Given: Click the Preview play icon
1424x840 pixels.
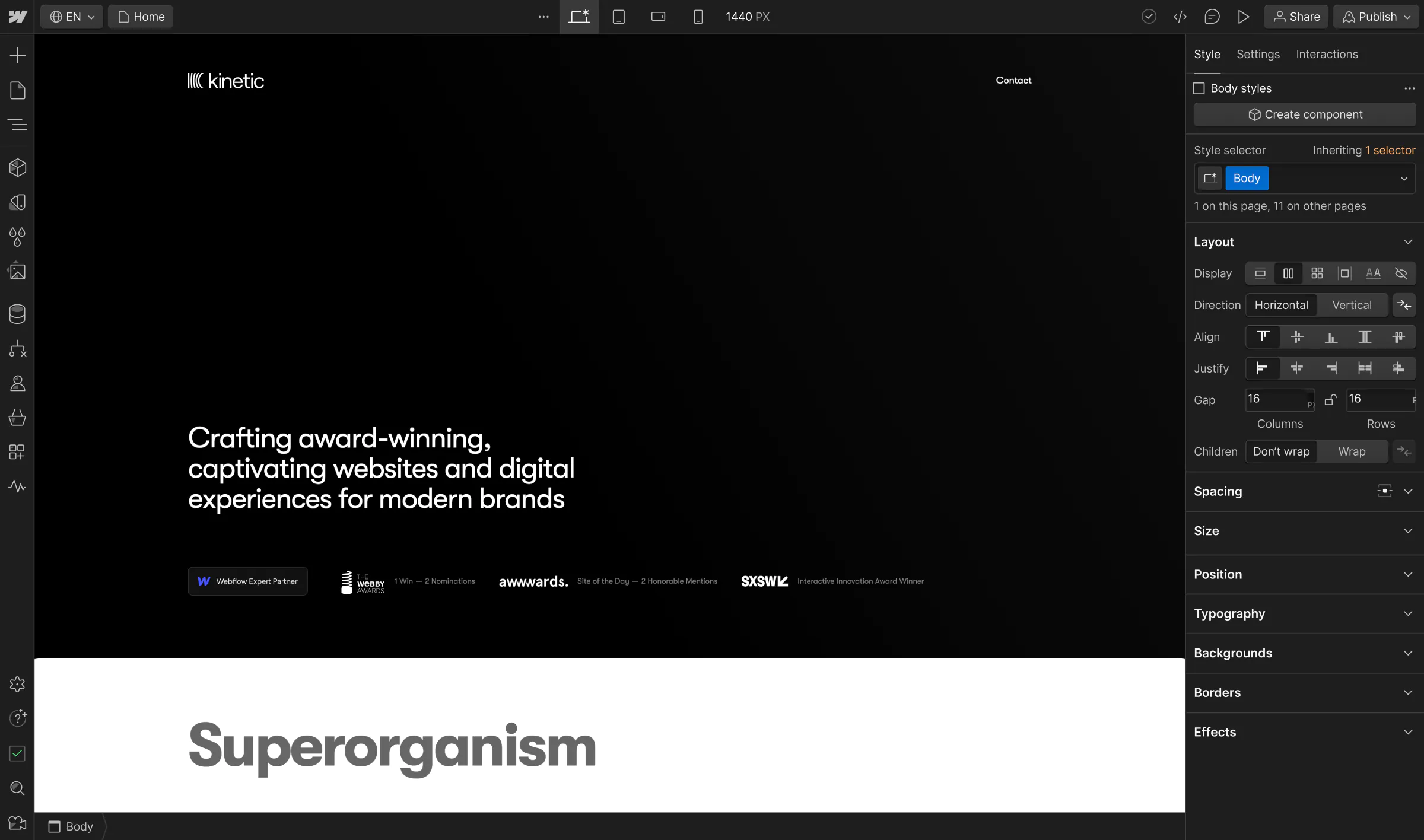Looking at the screenshot, I should (1243, 17).
